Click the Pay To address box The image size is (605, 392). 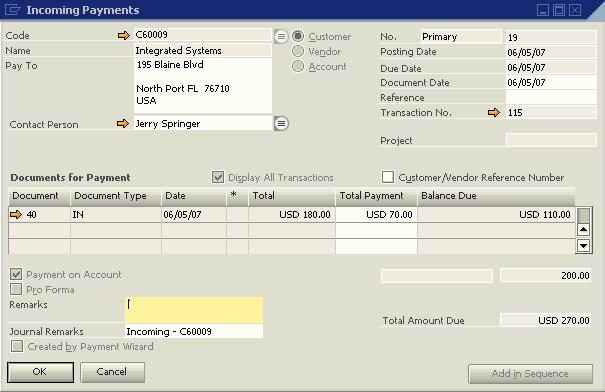[x=203, y=85]
